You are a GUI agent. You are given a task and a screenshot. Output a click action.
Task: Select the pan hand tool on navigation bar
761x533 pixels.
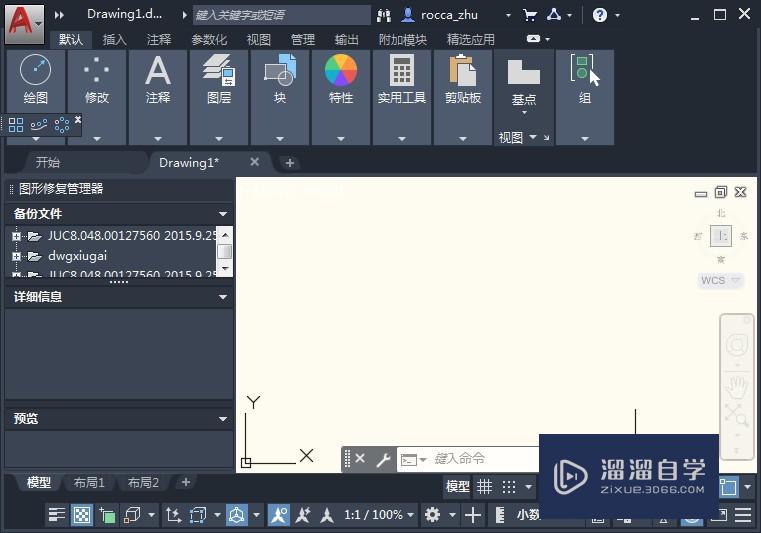pyautogui.click(x=737, y=386)
